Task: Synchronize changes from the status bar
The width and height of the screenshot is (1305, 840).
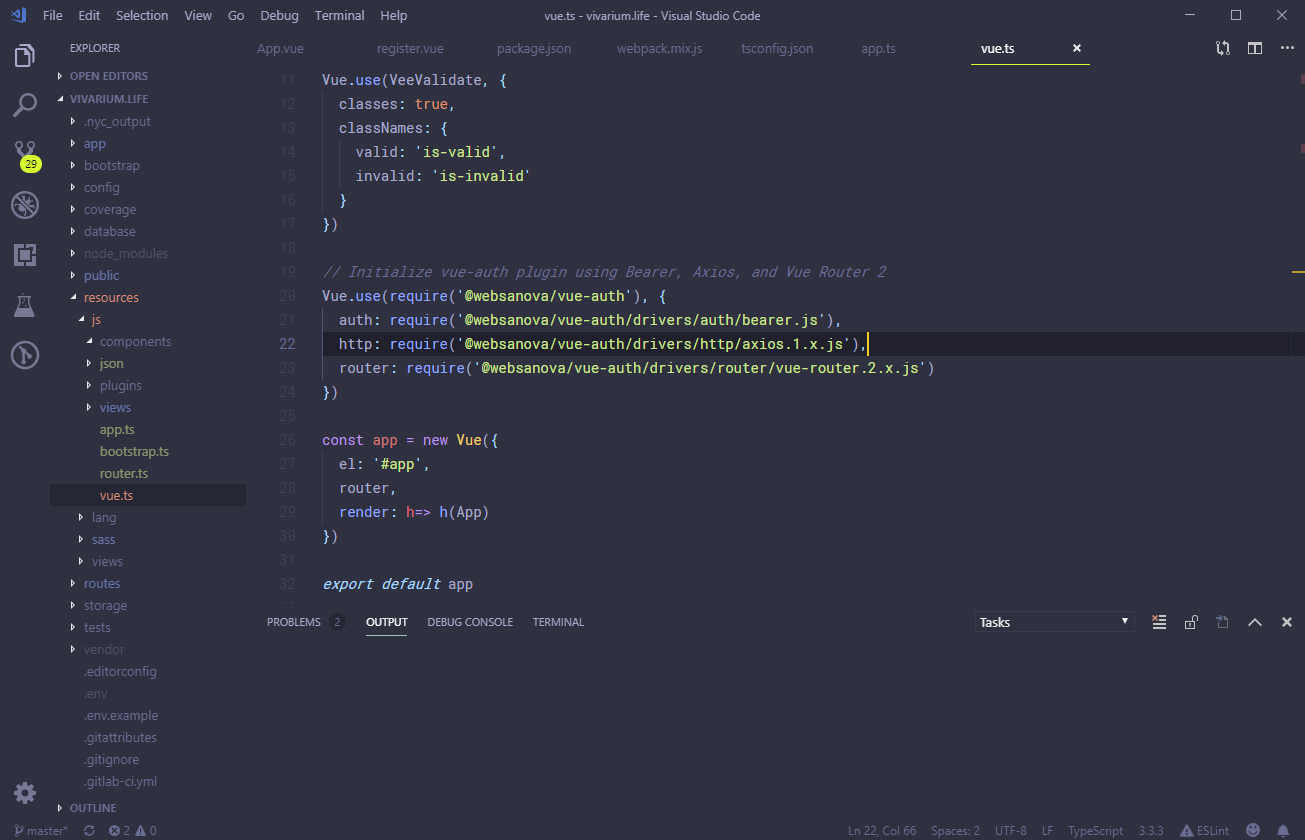Action: click(89, 830)
